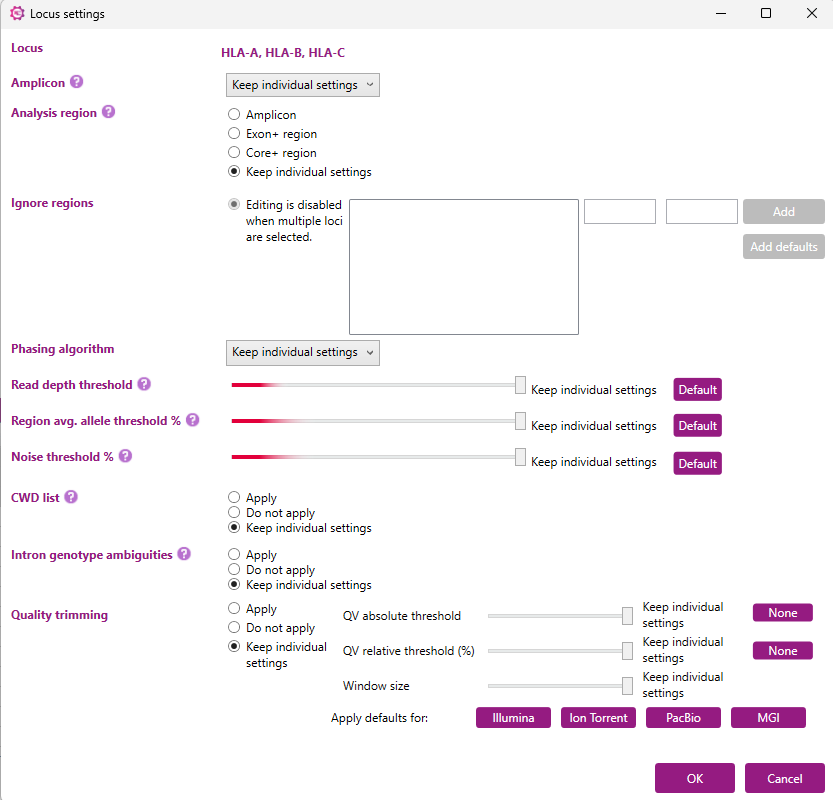Click Intron genotype ambiguities help icon
The height and width of the screenshot is (800, 833).
pyautogui.click(x=184, y=554)
